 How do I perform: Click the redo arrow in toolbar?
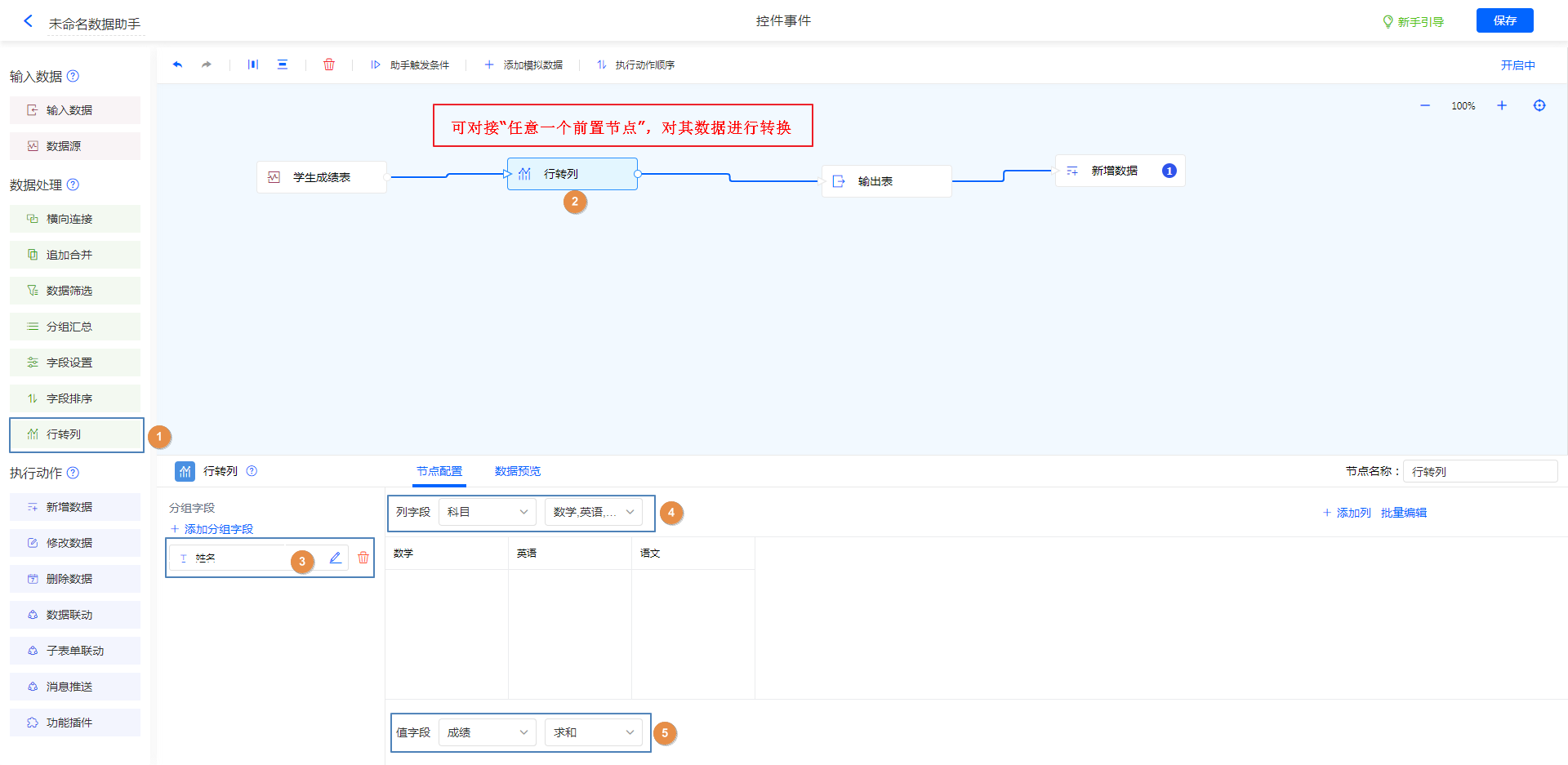[207, 64]
